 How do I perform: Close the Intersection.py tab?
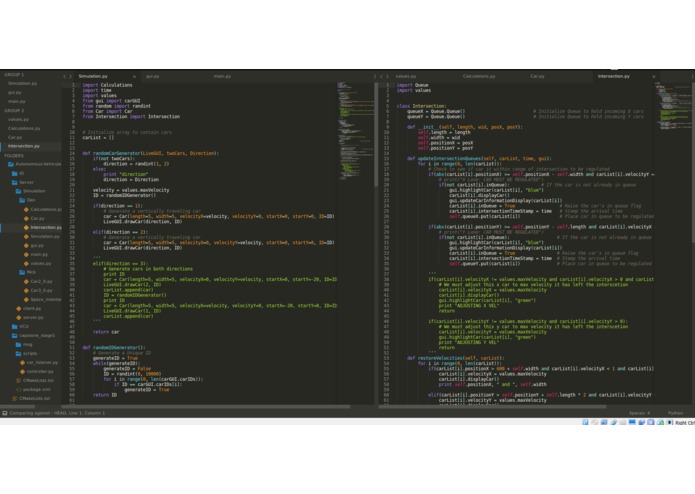pos(653,77)
